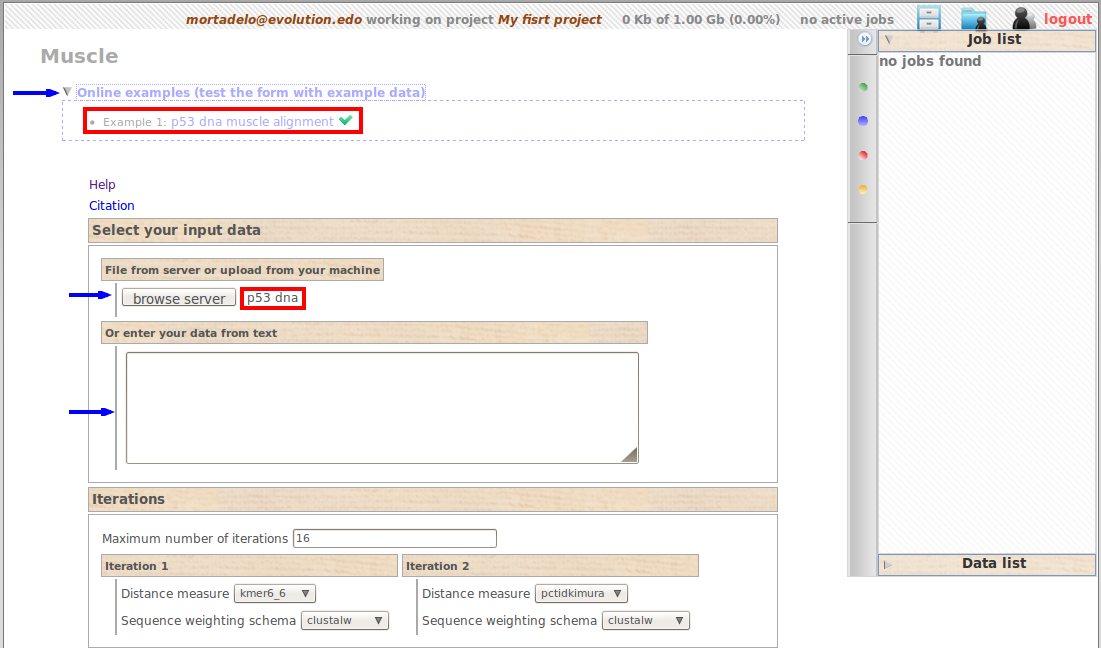
Task: Open Iteration 2 Sequence weighting schema dropdown
Action: pyautogui.click(x=645, y=621)
